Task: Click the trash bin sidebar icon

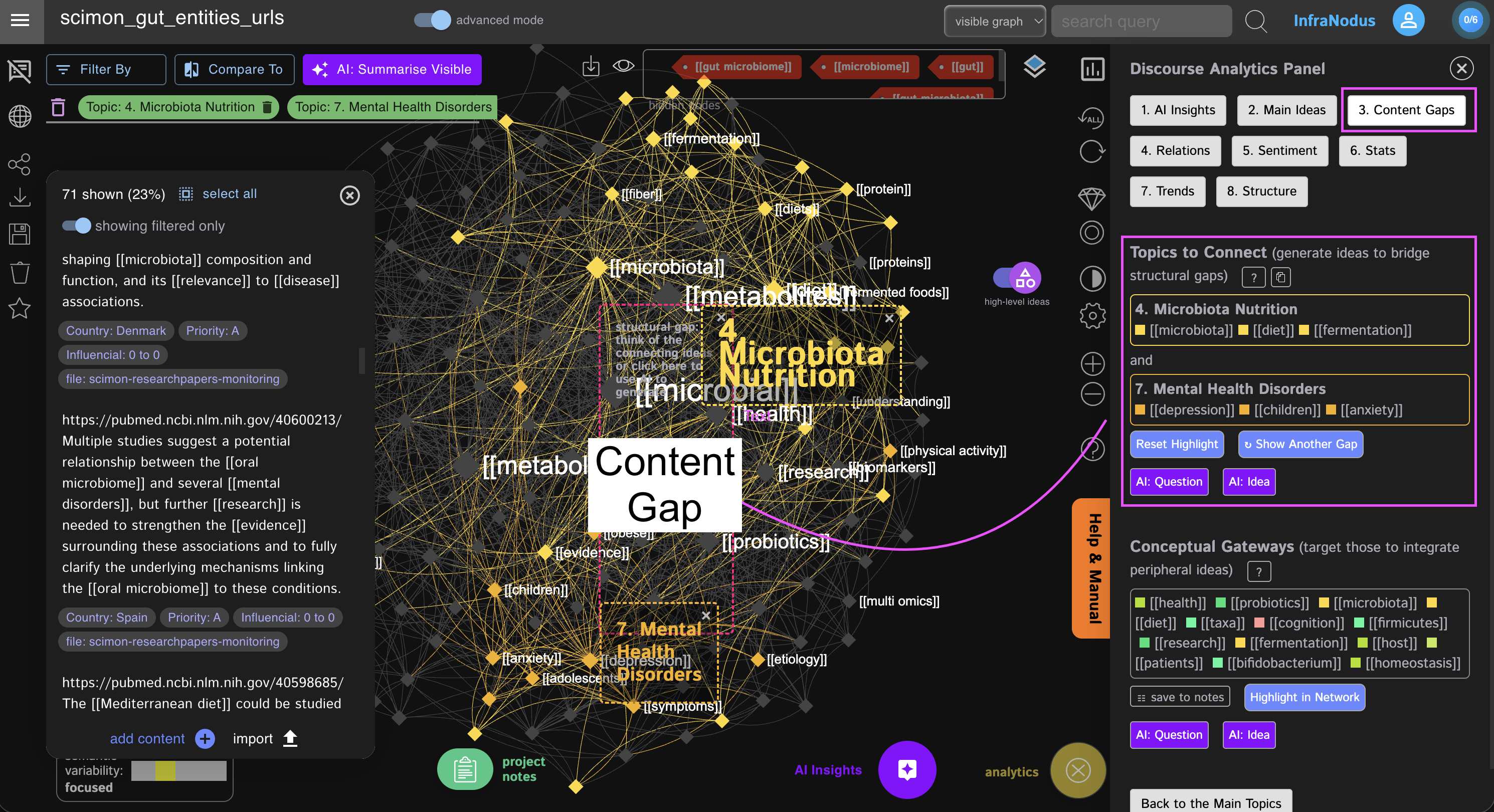Action: [x=20, y=272]
